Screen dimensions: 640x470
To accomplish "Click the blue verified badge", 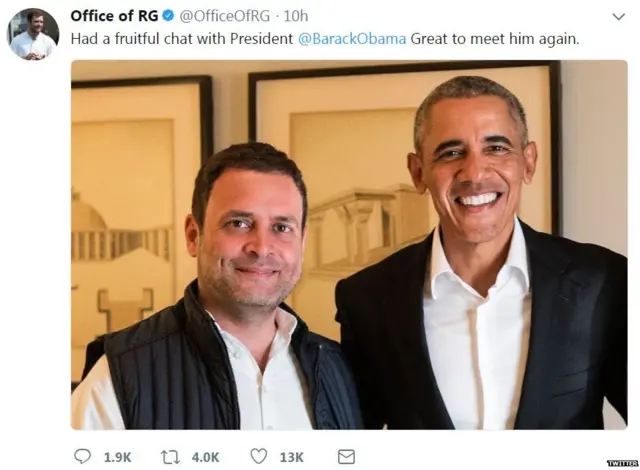I will tap(168, 16).
